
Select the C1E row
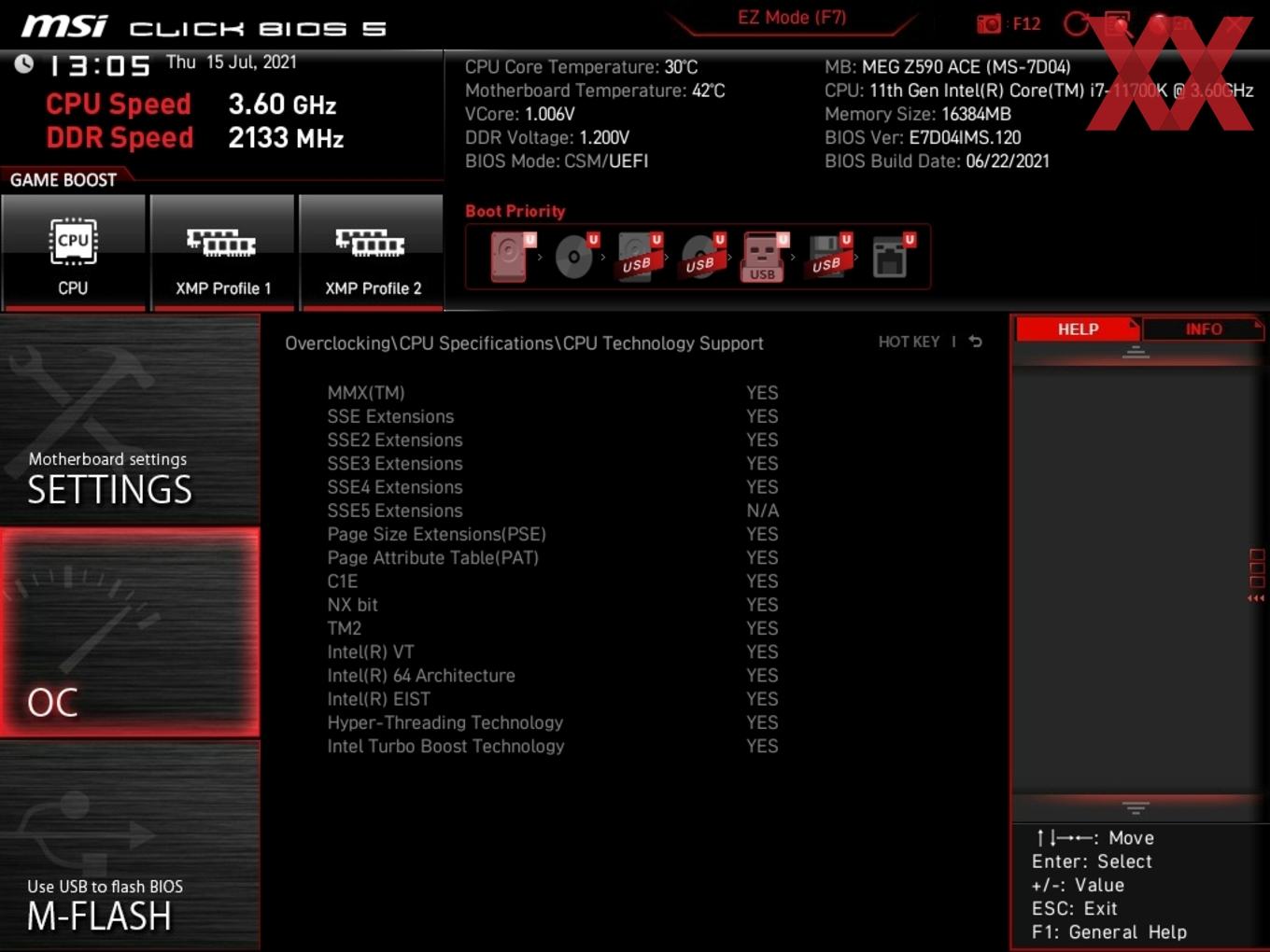pos(553,581)
